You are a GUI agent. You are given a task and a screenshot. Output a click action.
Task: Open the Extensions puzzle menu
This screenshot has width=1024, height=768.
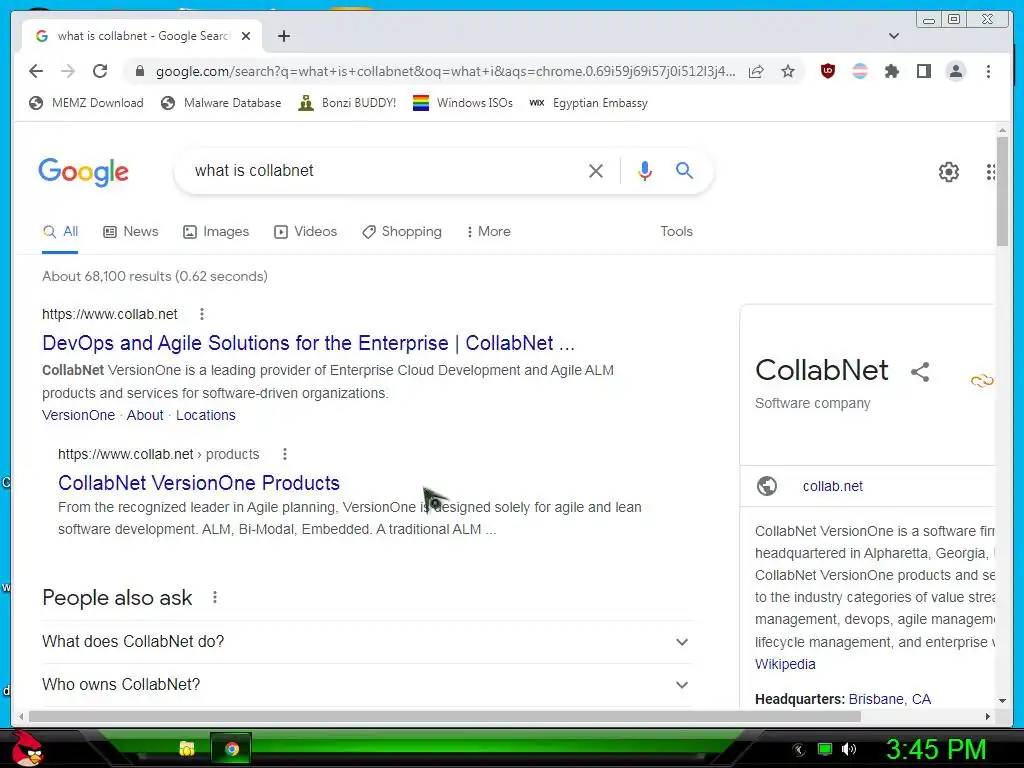coord(891,71)
